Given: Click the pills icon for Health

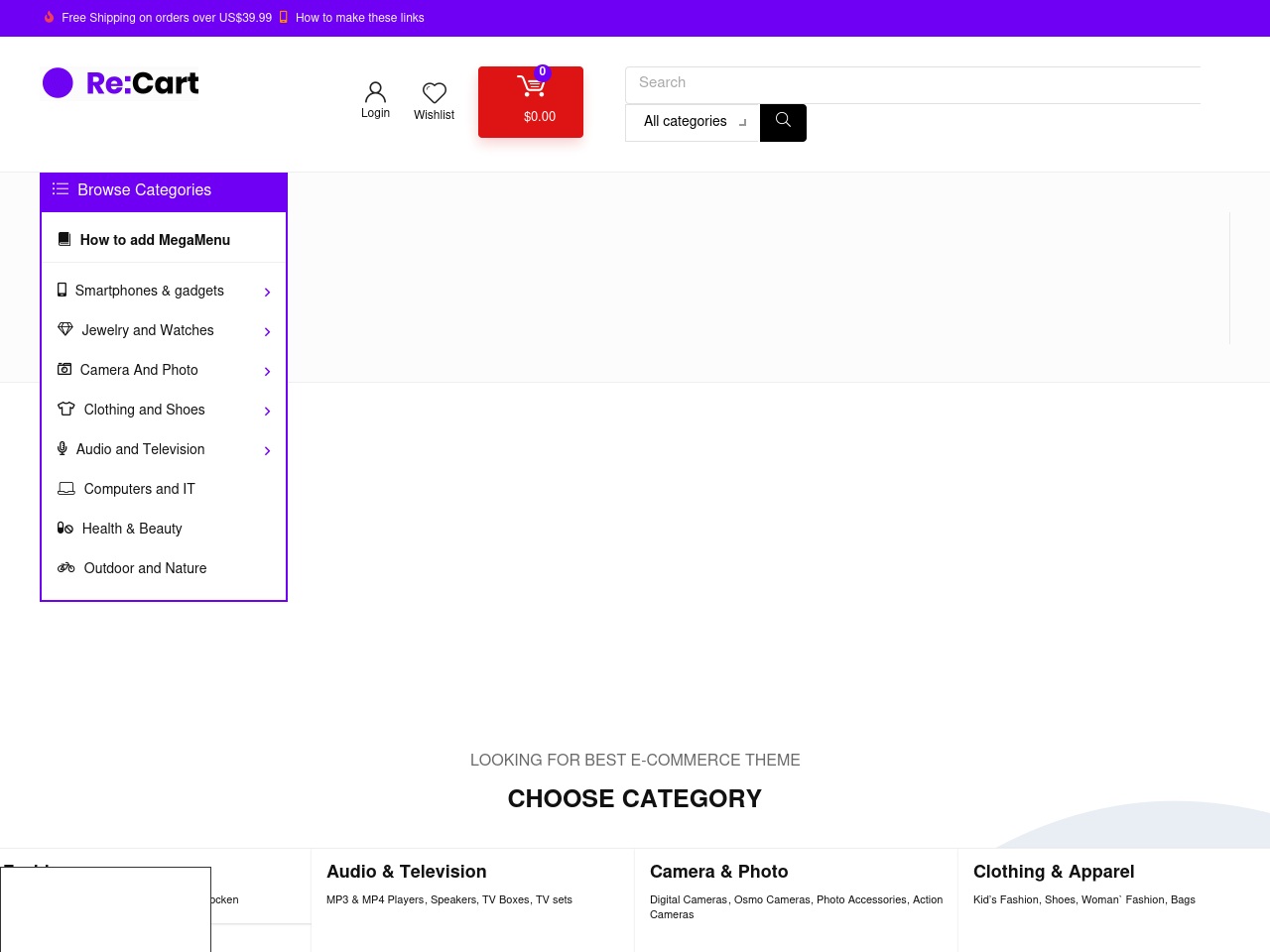Looking at the screenshot, I should [x=65, y=528].
